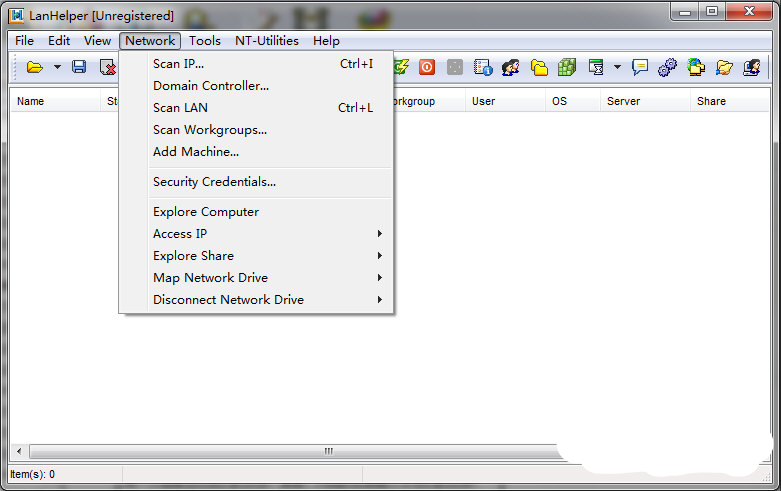The width and height of the screenshot is (781, 491).
Task: Maximize the LanHelper window
Action: pyautogui.click(x=712, y=11)
